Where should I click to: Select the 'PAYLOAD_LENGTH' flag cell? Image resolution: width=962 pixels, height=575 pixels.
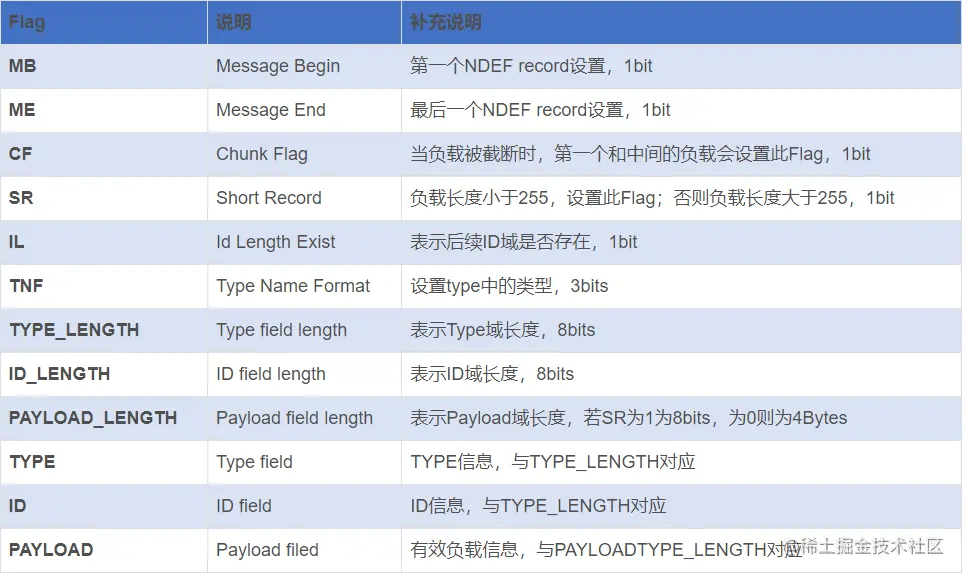click(x=104, y=419)
